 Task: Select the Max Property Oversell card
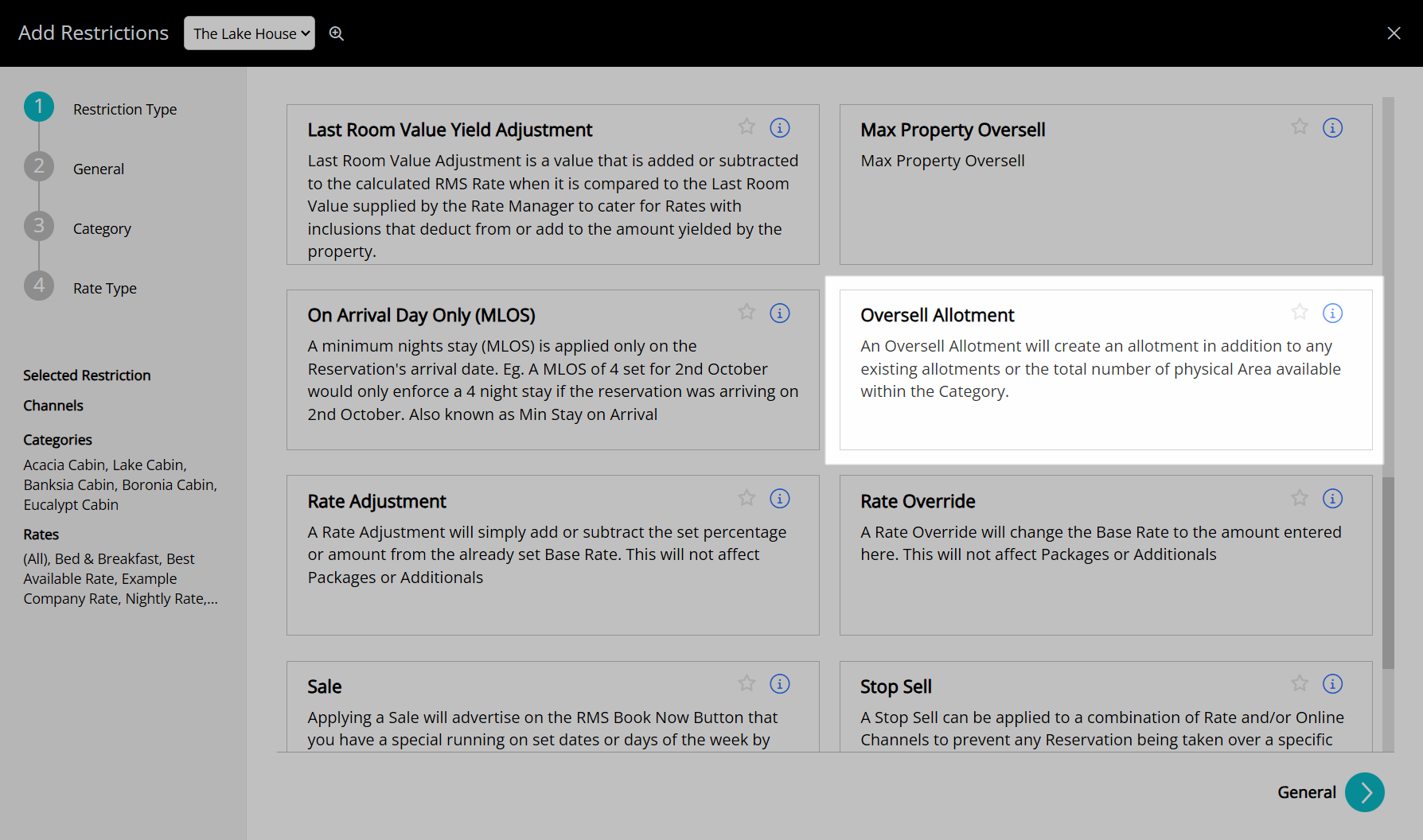click(1106, 185)
